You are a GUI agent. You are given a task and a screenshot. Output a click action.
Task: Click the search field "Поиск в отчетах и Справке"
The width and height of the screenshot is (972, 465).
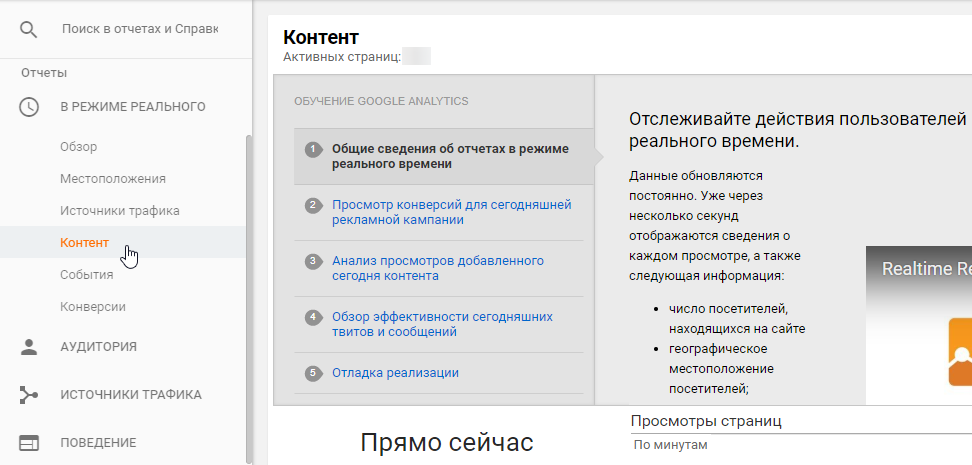[140, 29]
